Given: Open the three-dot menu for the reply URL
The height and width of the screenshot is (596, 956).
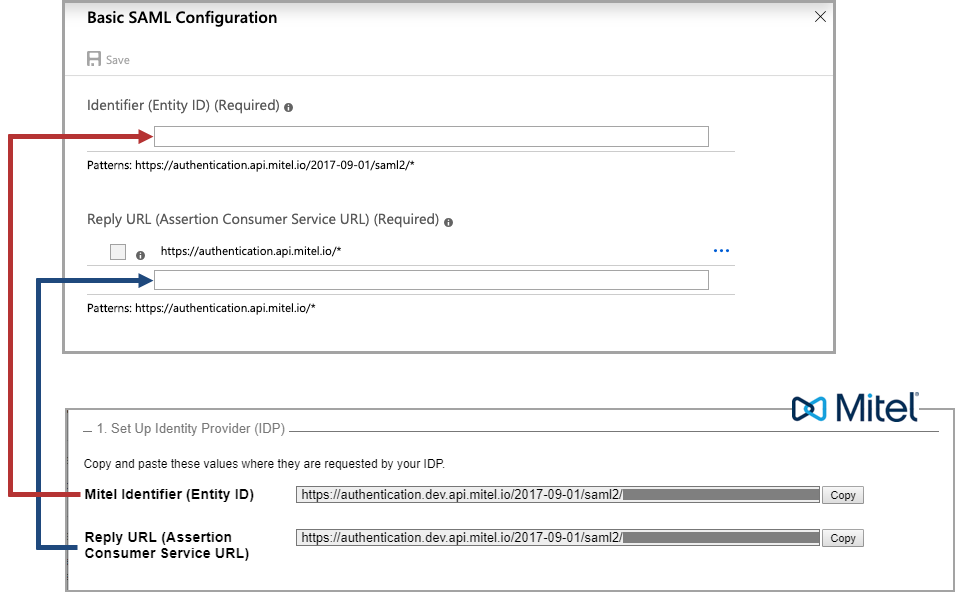Looking at the screenshot, I should tap(720, 251).
